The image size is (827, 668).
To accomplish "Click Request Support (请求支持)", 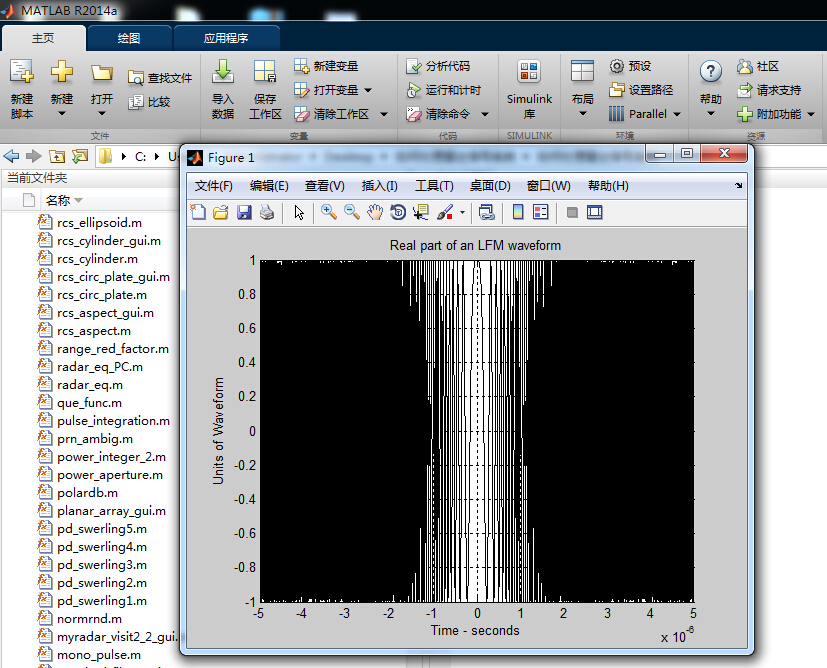I will click(769, 90).
